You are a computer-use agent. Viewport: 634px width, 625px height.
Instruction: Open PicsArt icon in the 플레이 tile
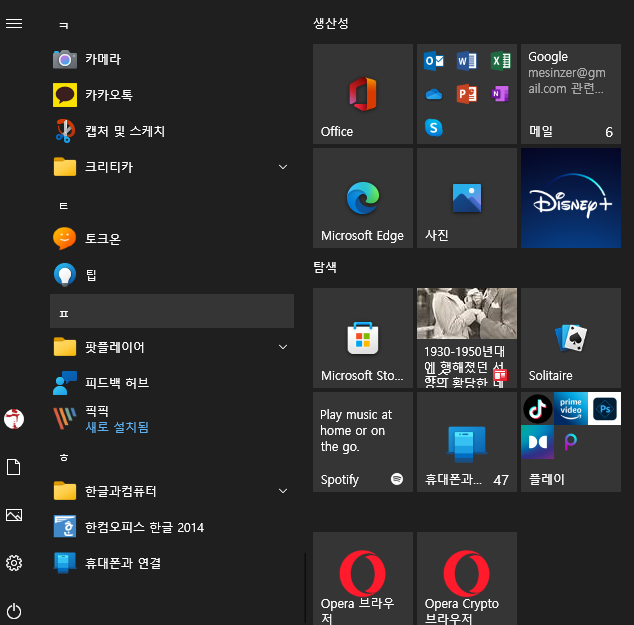(x=571, y=442)
